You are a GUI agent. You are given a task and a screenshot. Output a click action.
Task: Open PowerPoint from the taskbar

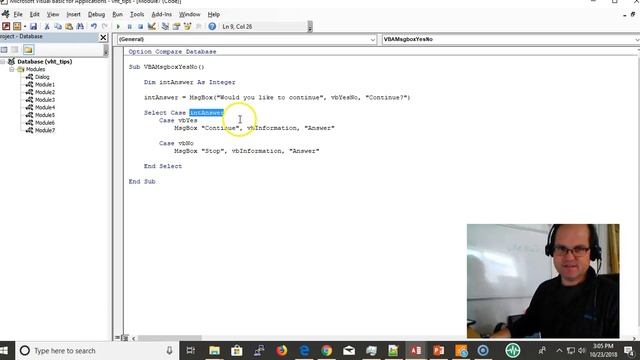[x=439, y=351]
